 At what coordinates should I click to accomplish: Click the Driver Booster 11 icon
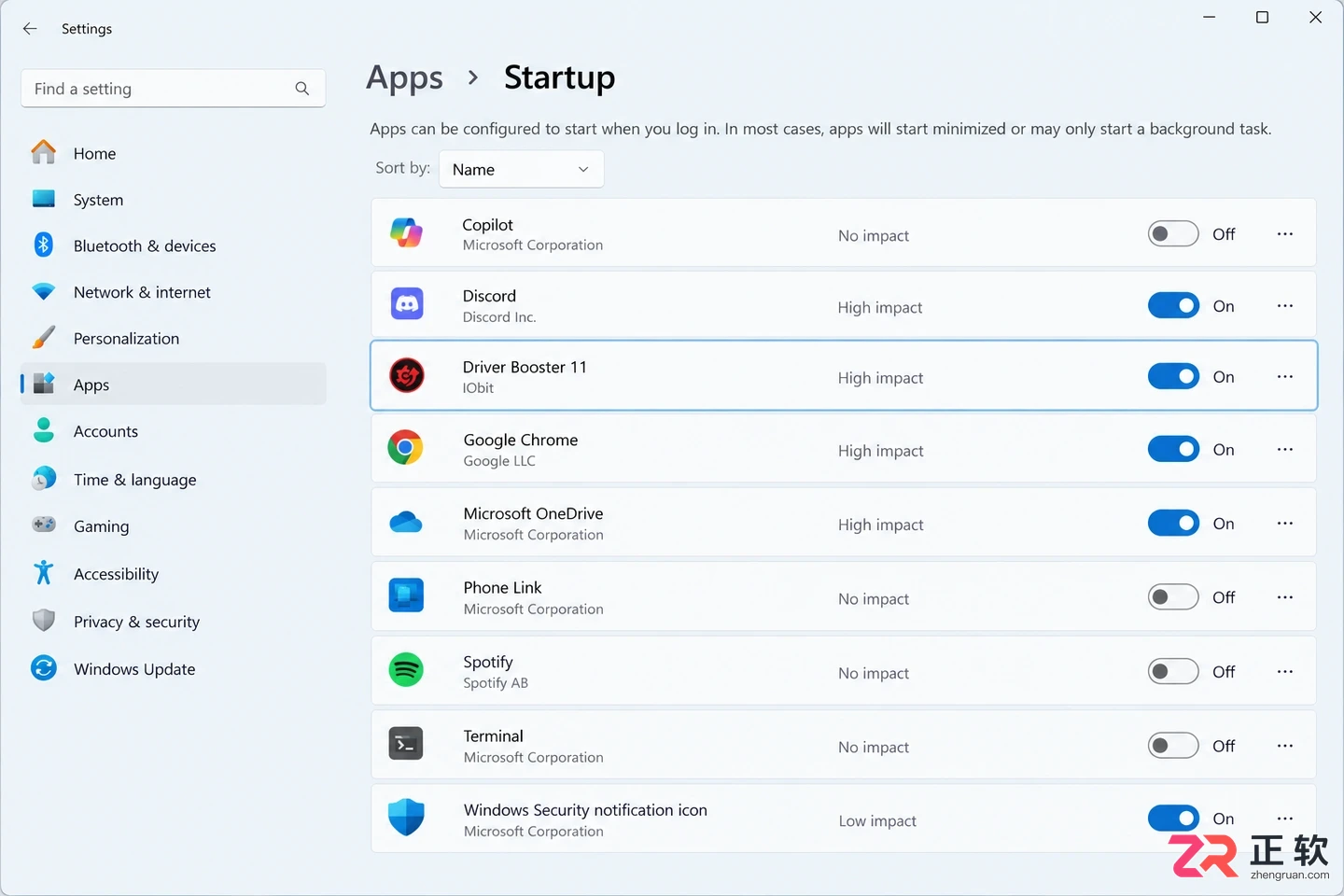click(x=406, y=375)
